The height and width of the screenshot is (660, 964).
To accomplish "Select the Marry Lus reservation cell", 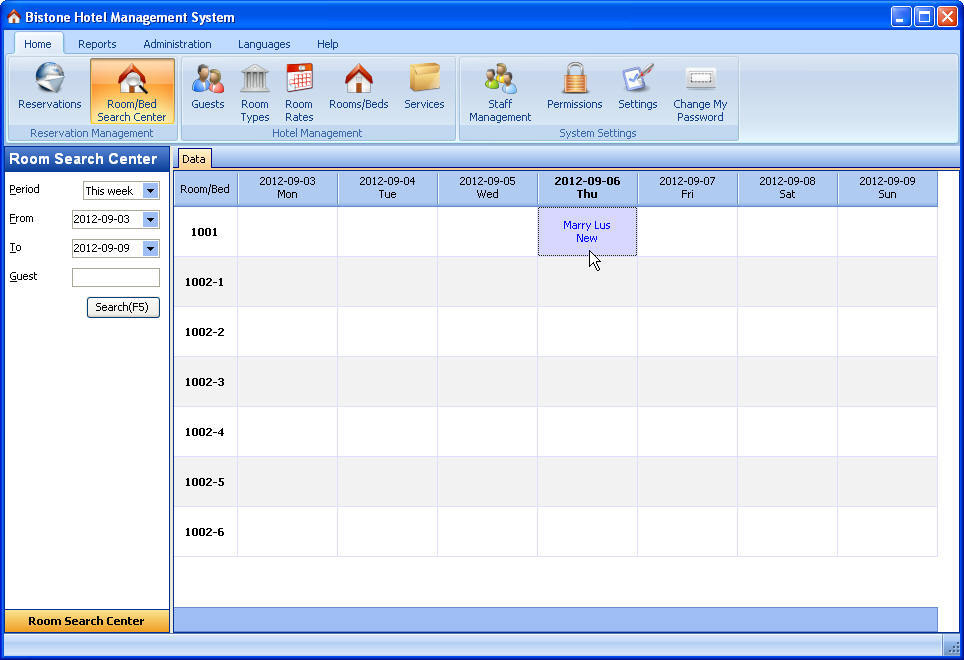I will [587, 232].
